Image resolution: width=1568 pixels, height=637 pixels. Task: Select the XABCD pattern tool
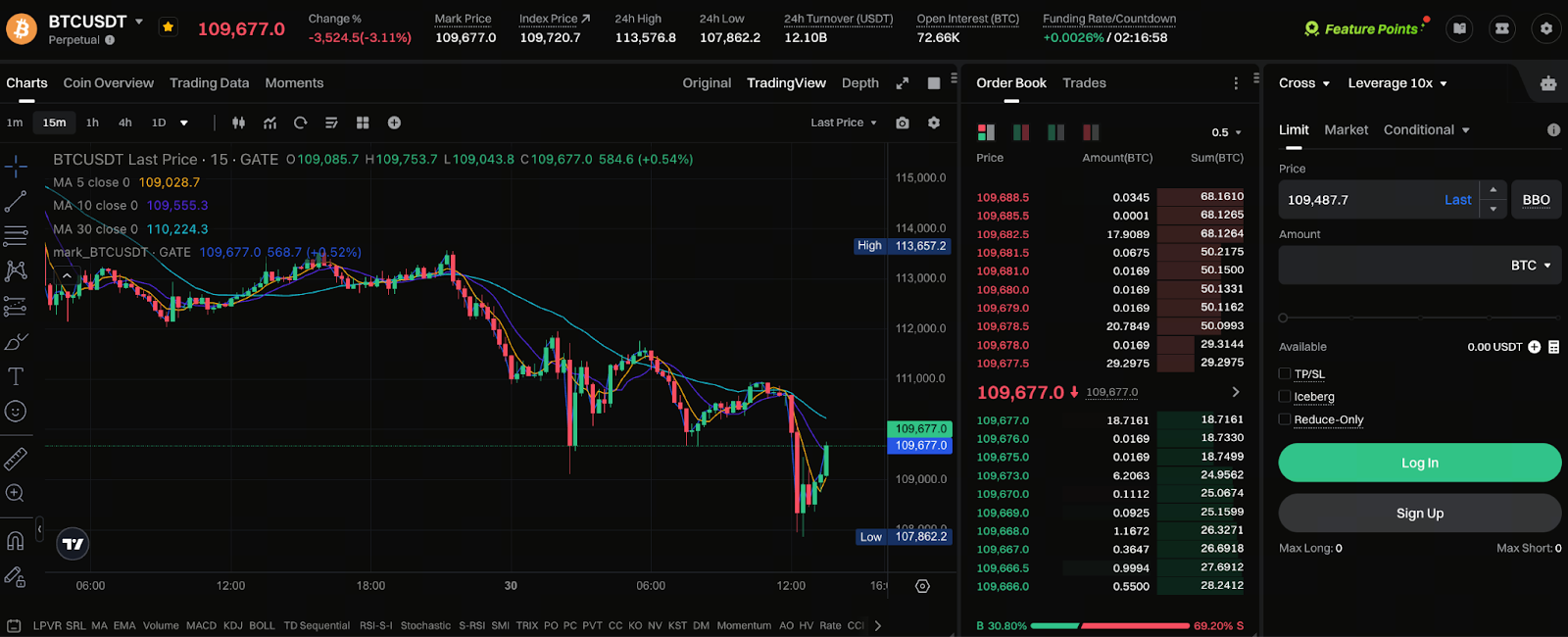16,271
